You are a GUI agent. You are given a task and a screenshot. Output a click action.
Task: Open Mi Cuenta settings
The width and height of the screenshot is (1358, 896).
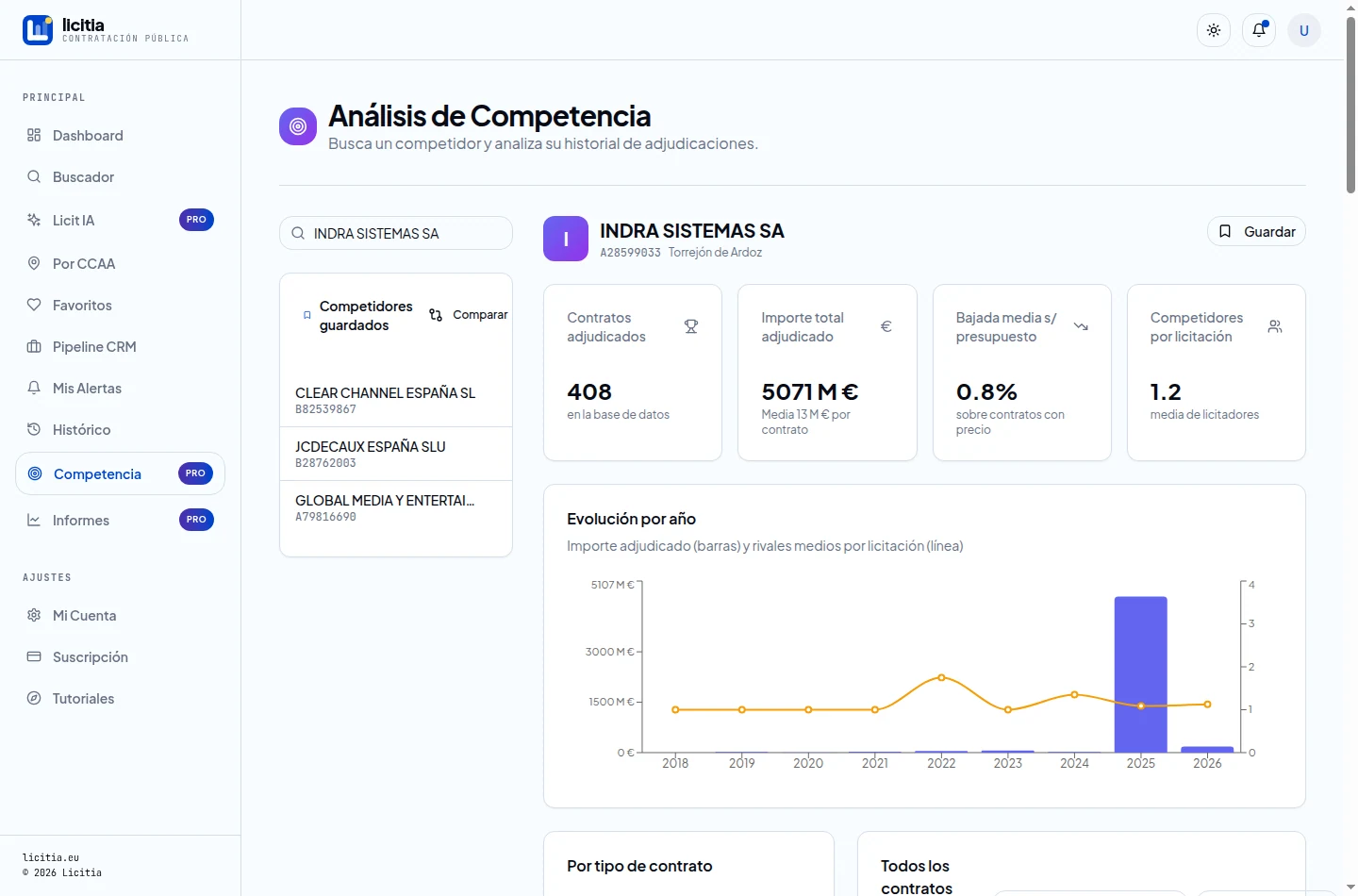[120, 615]
